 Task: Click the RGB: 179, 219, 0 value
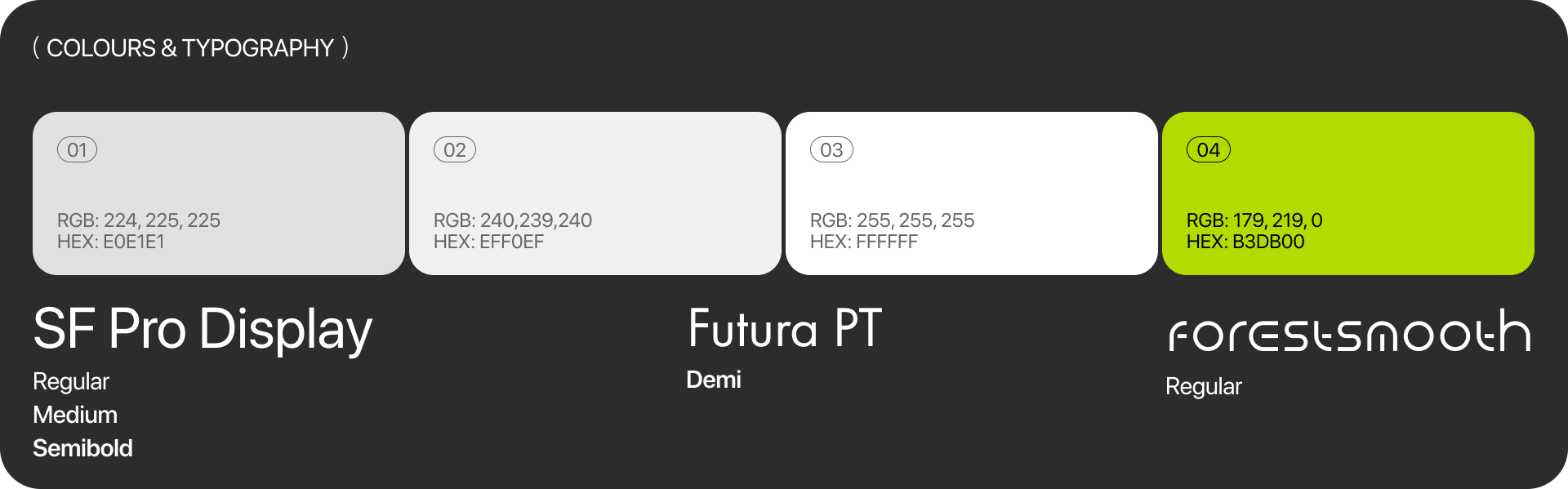coord(1254,220)
